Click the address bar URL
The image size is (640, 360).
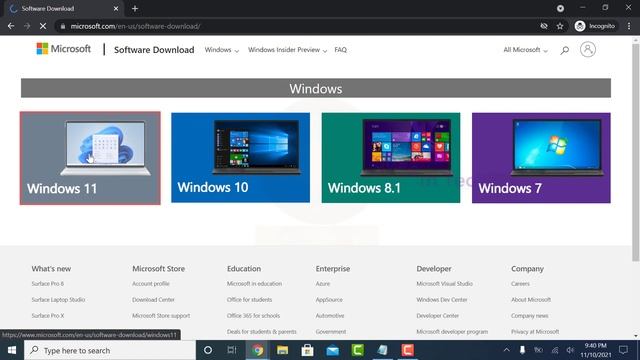[x=135, y=26]
